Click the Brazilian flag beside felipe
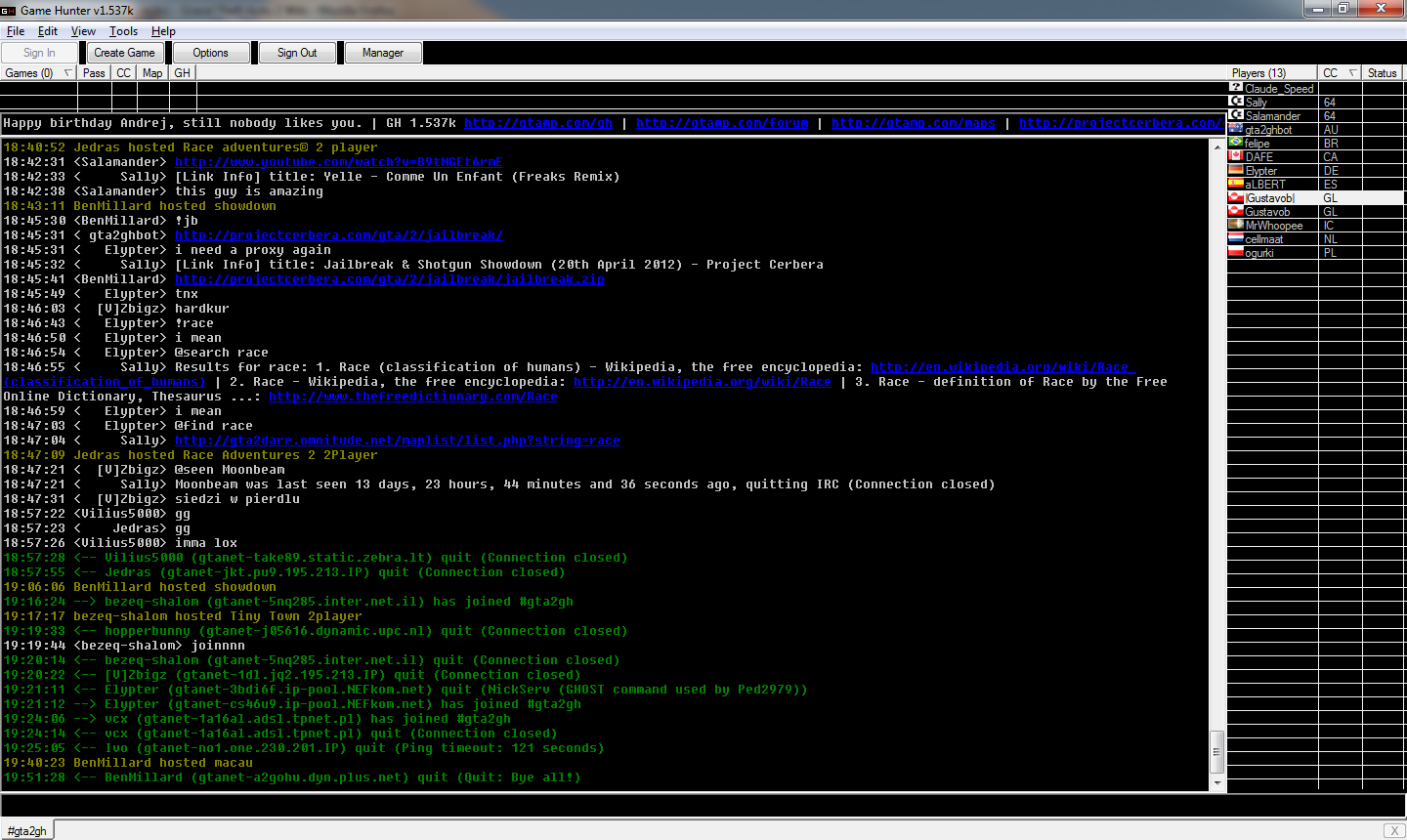The height and width of the screenshot is (840, 1407). [1236, 142]
